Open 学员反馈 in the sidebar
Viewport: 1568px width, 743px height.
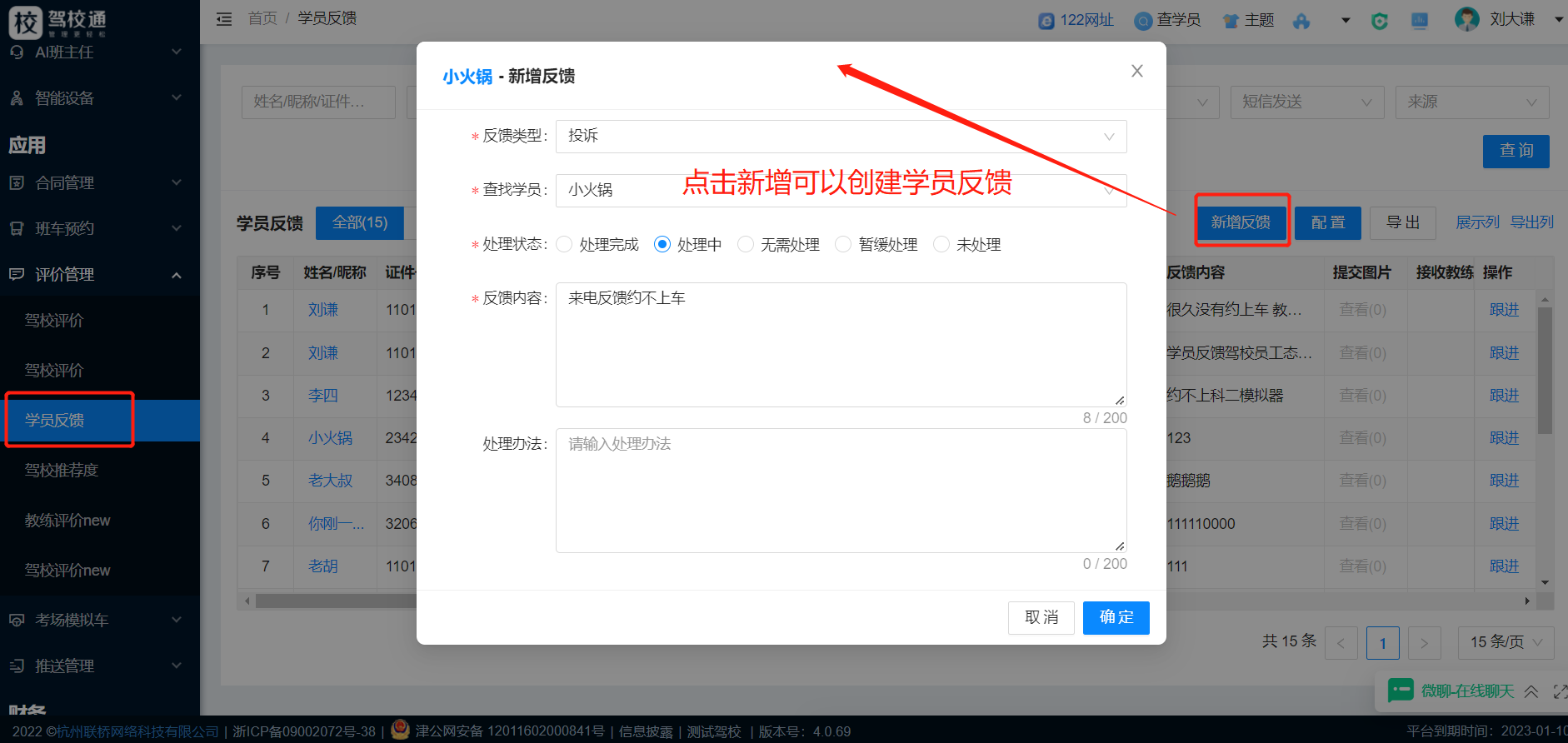coord(100,420)
